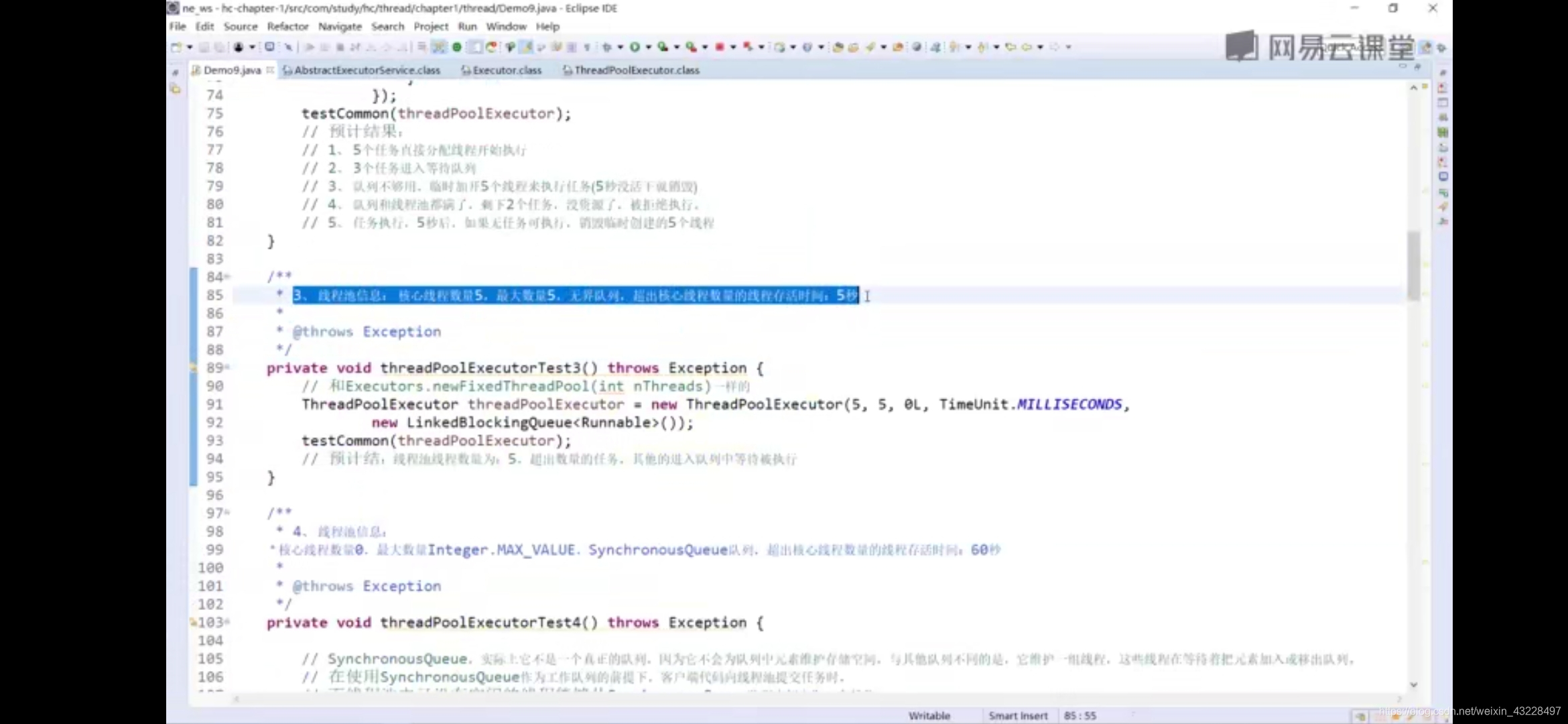Open the Project menu
Screen dimensions: 1568x724
pos(431,26)
